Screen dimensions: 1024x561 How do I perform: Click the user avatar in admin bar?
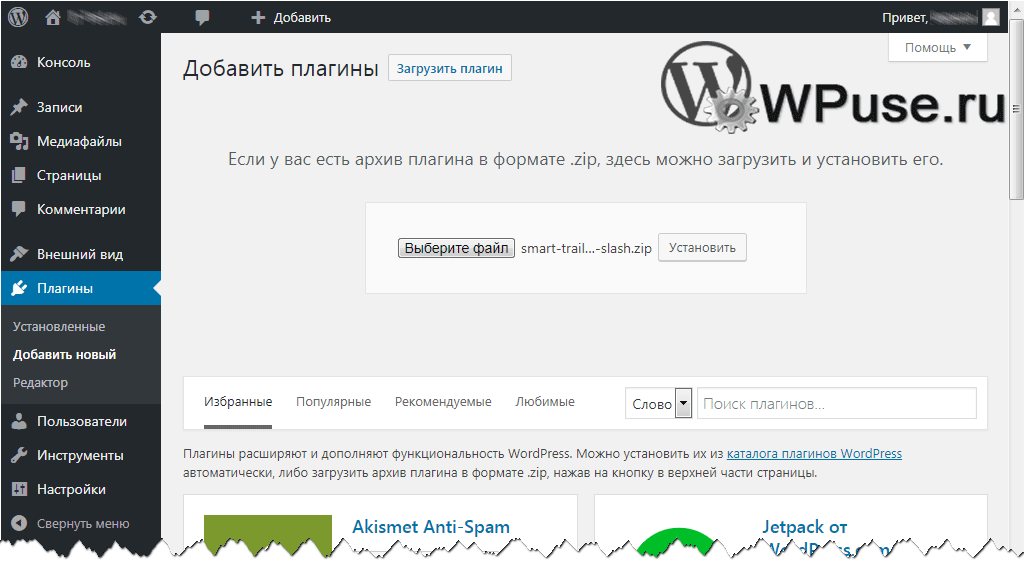coord(990,17)
